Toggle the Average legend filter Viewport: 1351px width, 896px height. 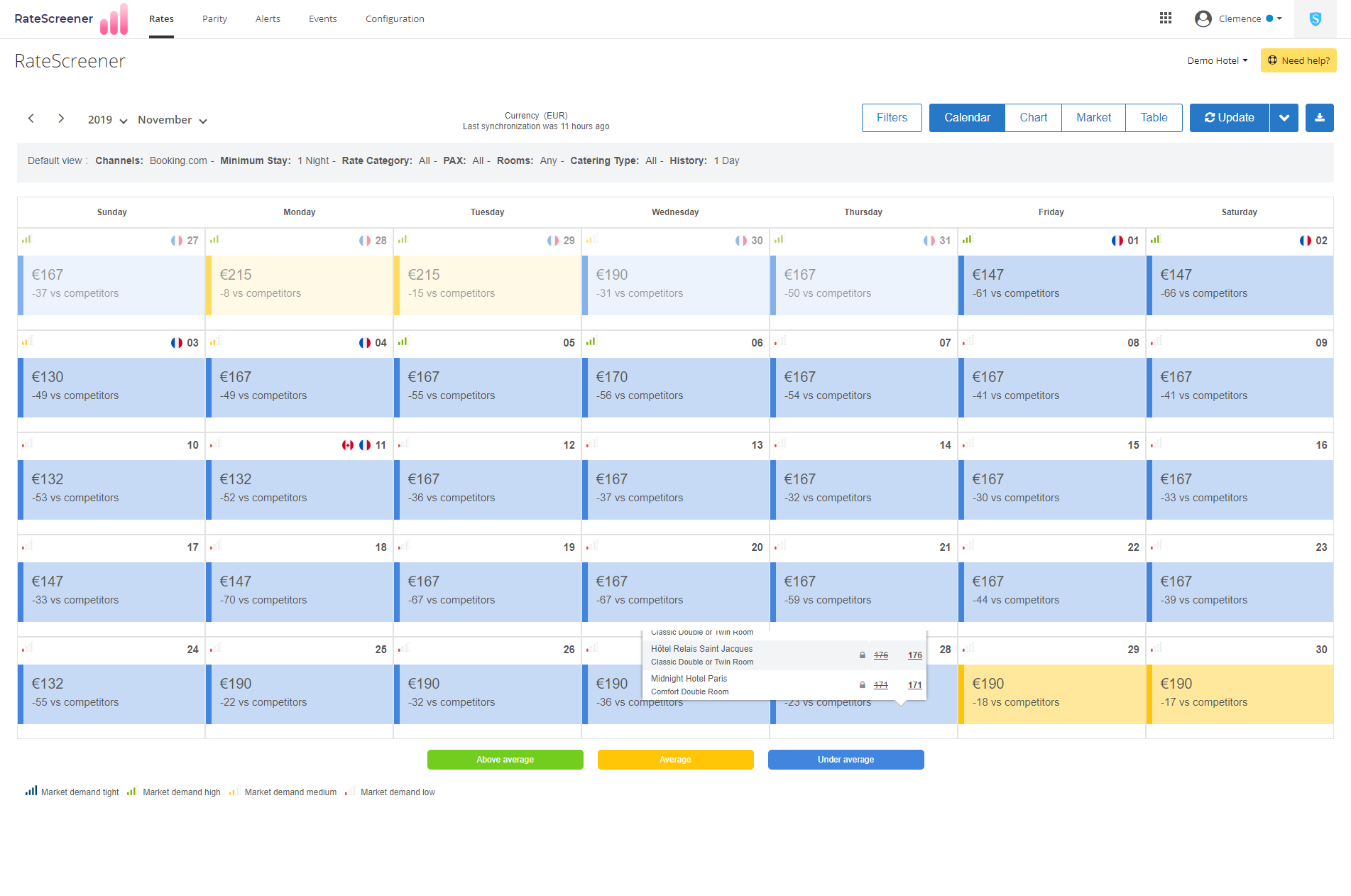pos(676,760)
